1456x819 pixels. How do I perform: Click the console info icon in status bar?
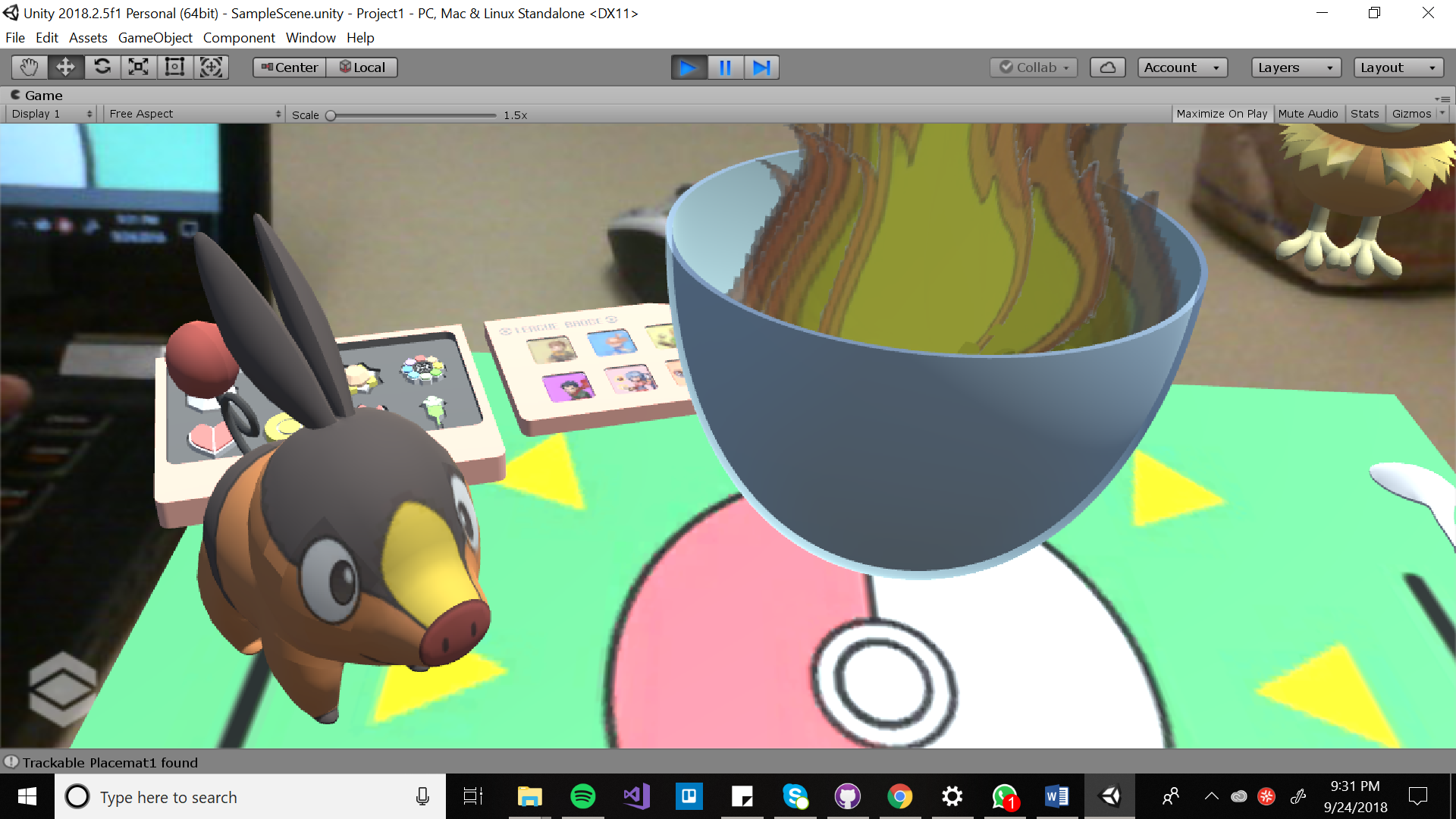(x=11, y=761)
